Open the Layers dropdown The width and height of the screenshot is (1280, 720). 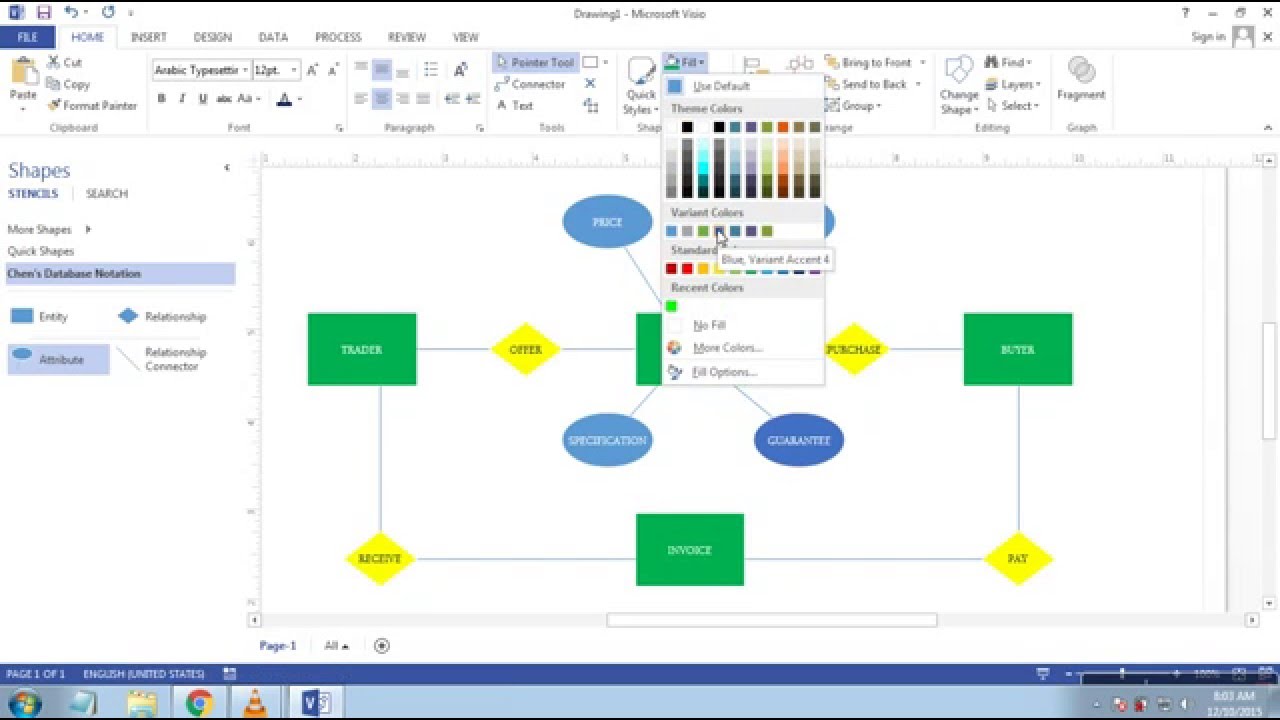(x=1013, y=84)
